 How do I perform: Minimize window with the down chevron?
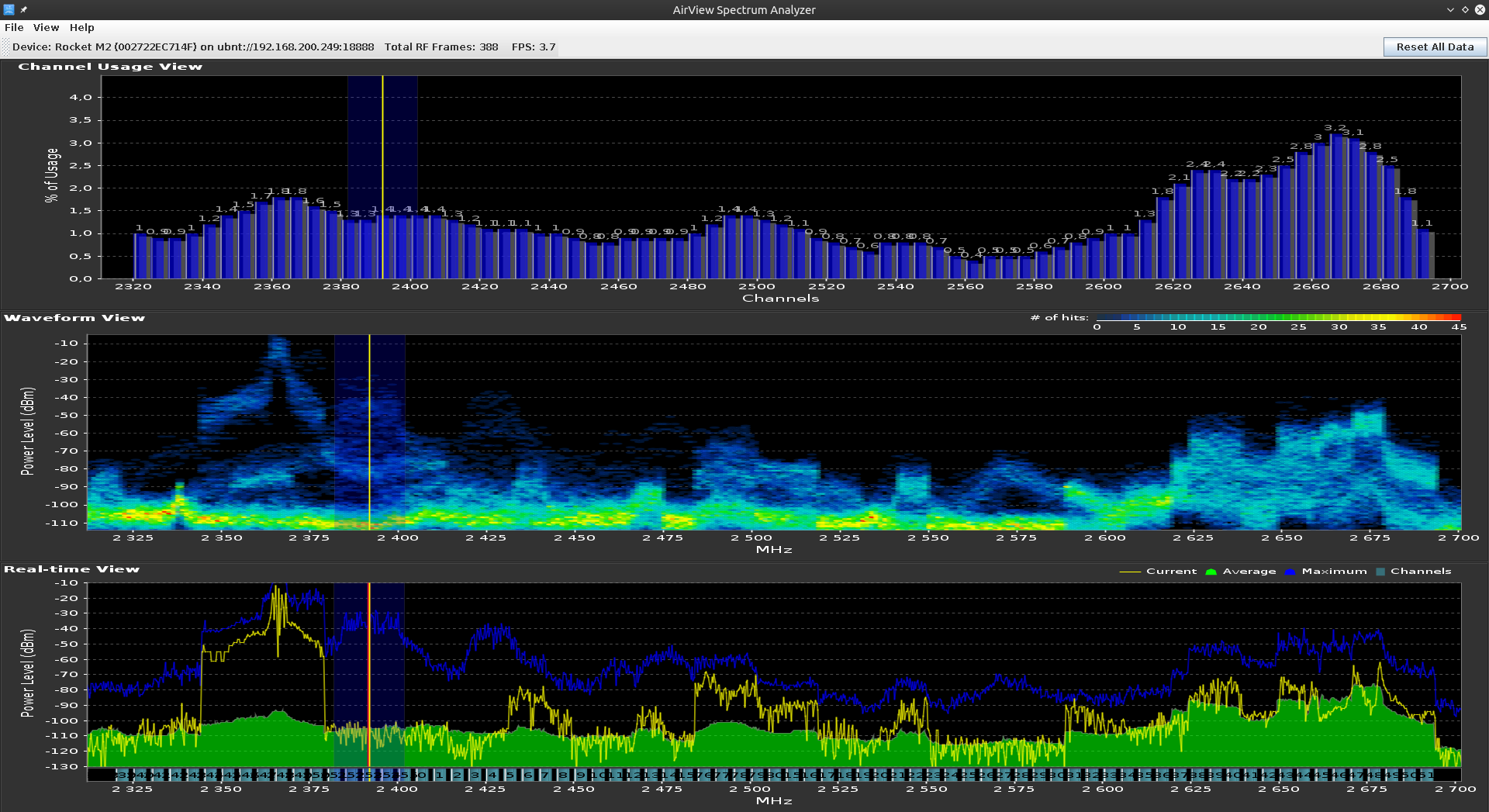click(x=1450, y=9)
